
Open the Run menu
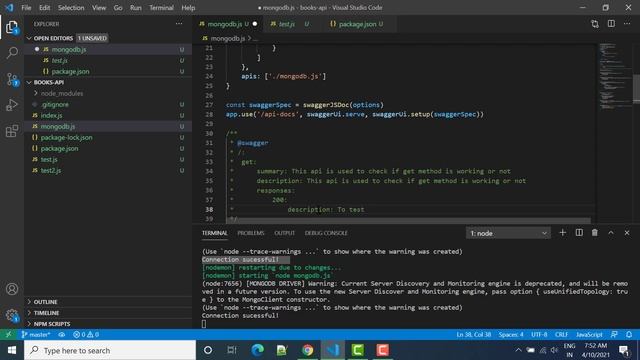(x=136, y=8)
